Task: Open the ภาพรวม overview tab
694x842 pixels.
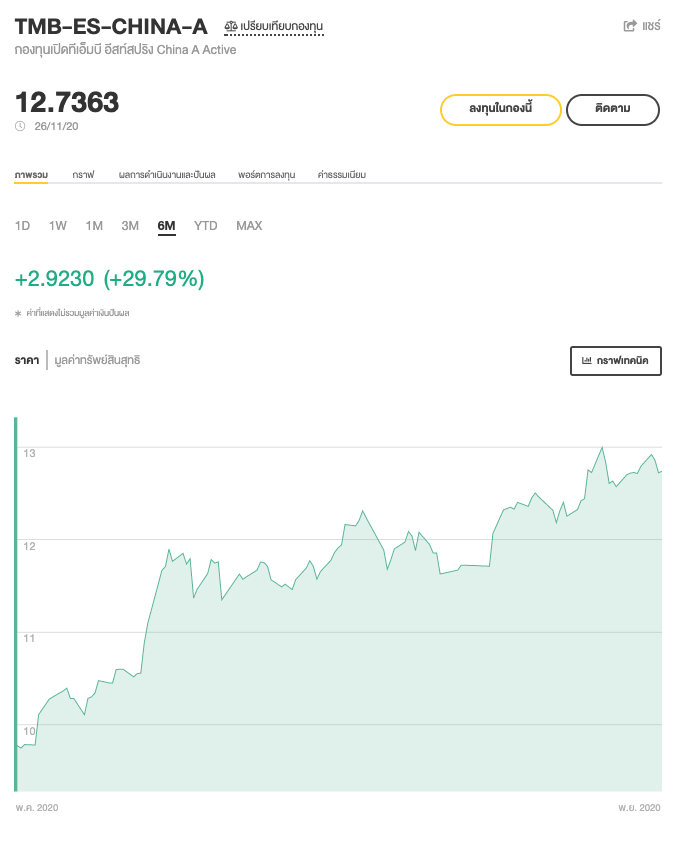Action: [x=31, y=175]
